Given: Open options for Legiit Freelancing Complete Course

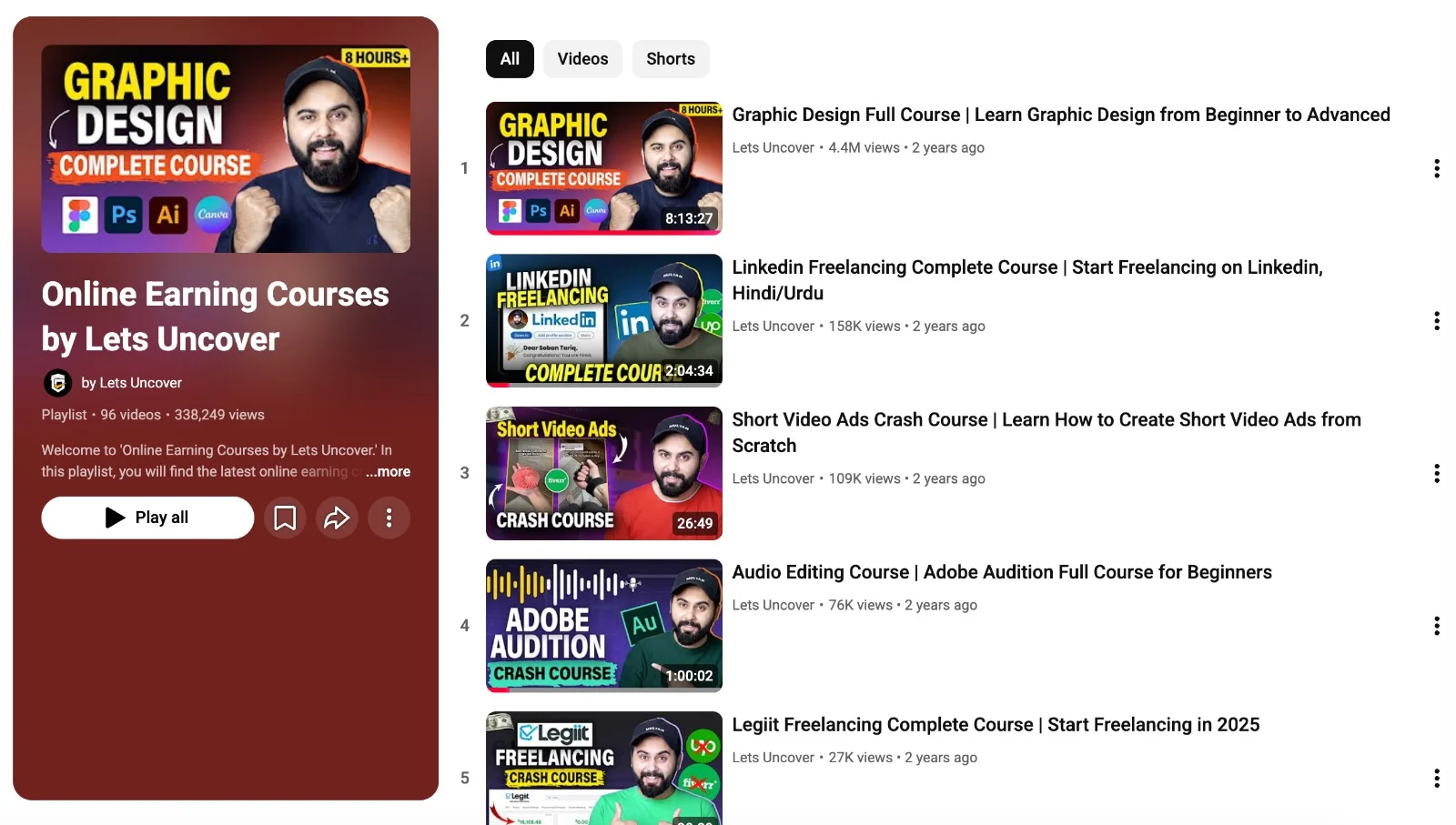Looking at the screenshot, I should pyautogui.click(x=1436, y=778).
